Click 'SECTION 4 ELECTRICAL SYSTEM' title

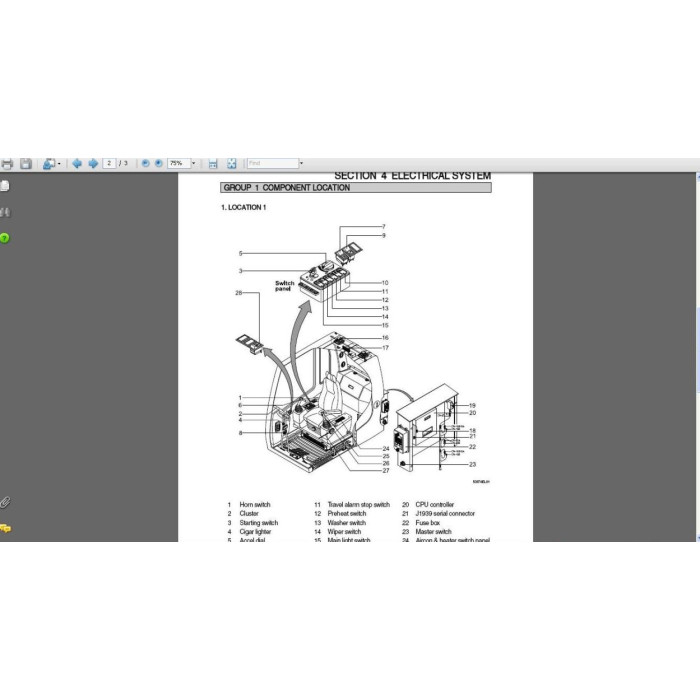tap(412, 176)
